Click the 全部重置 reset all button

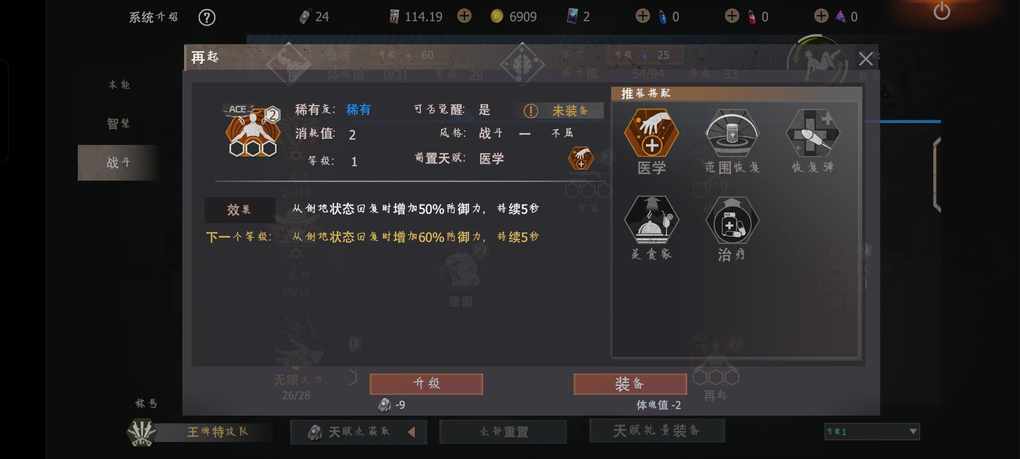coord(503,432)
